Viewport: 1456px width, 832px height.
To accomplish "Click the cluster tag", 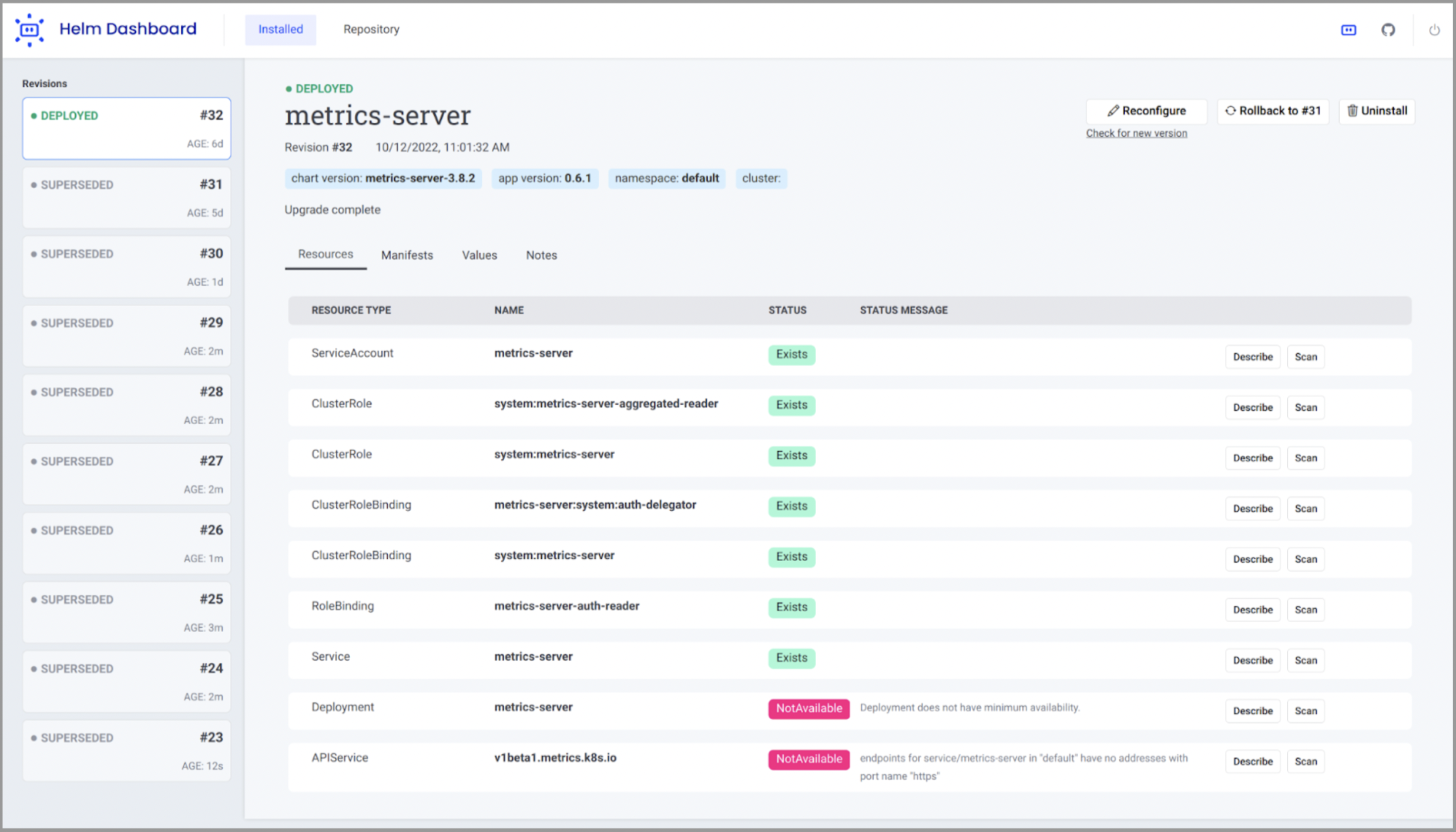I will (761, 178).
